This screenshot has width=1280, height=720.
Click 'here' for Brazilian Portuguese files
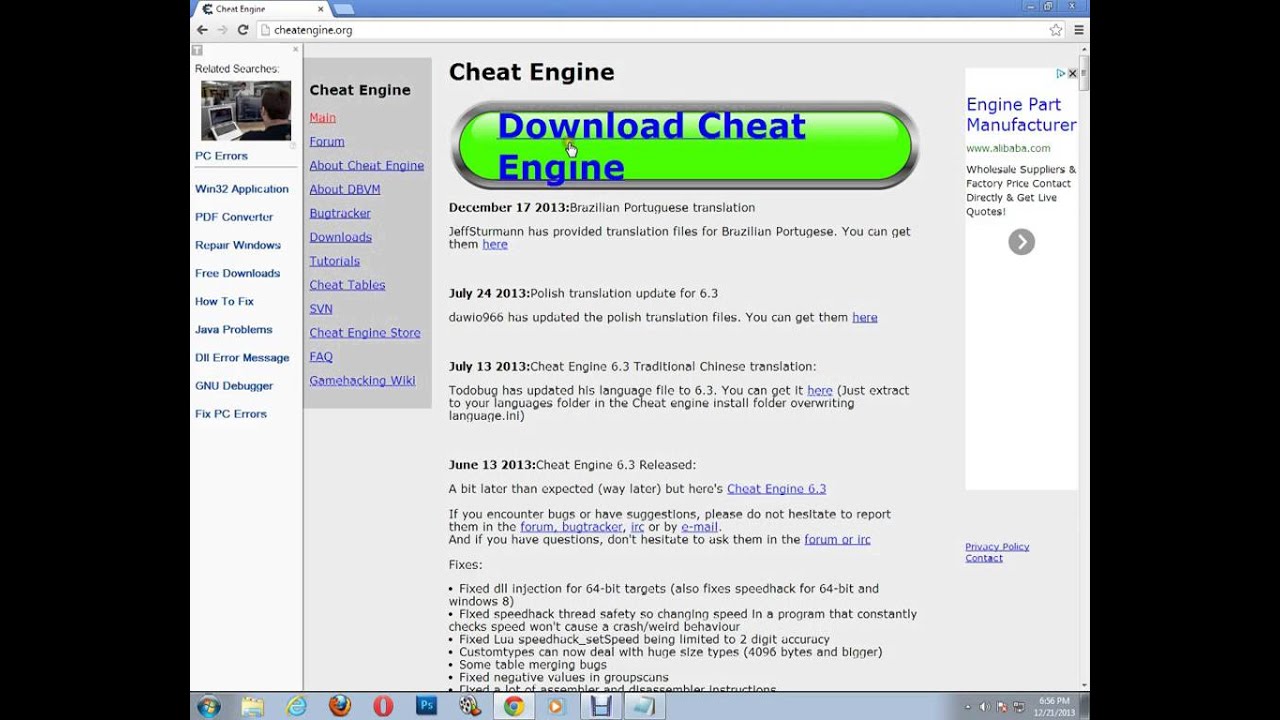click(495, 244)
